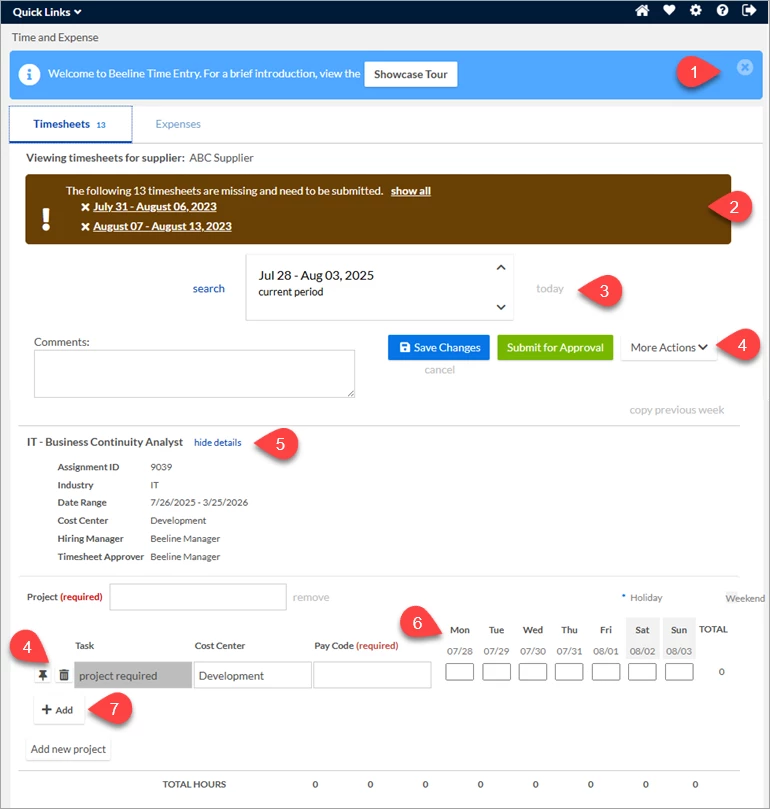Click the logout icon in header

pyautogui.click(x=749, y=10)
